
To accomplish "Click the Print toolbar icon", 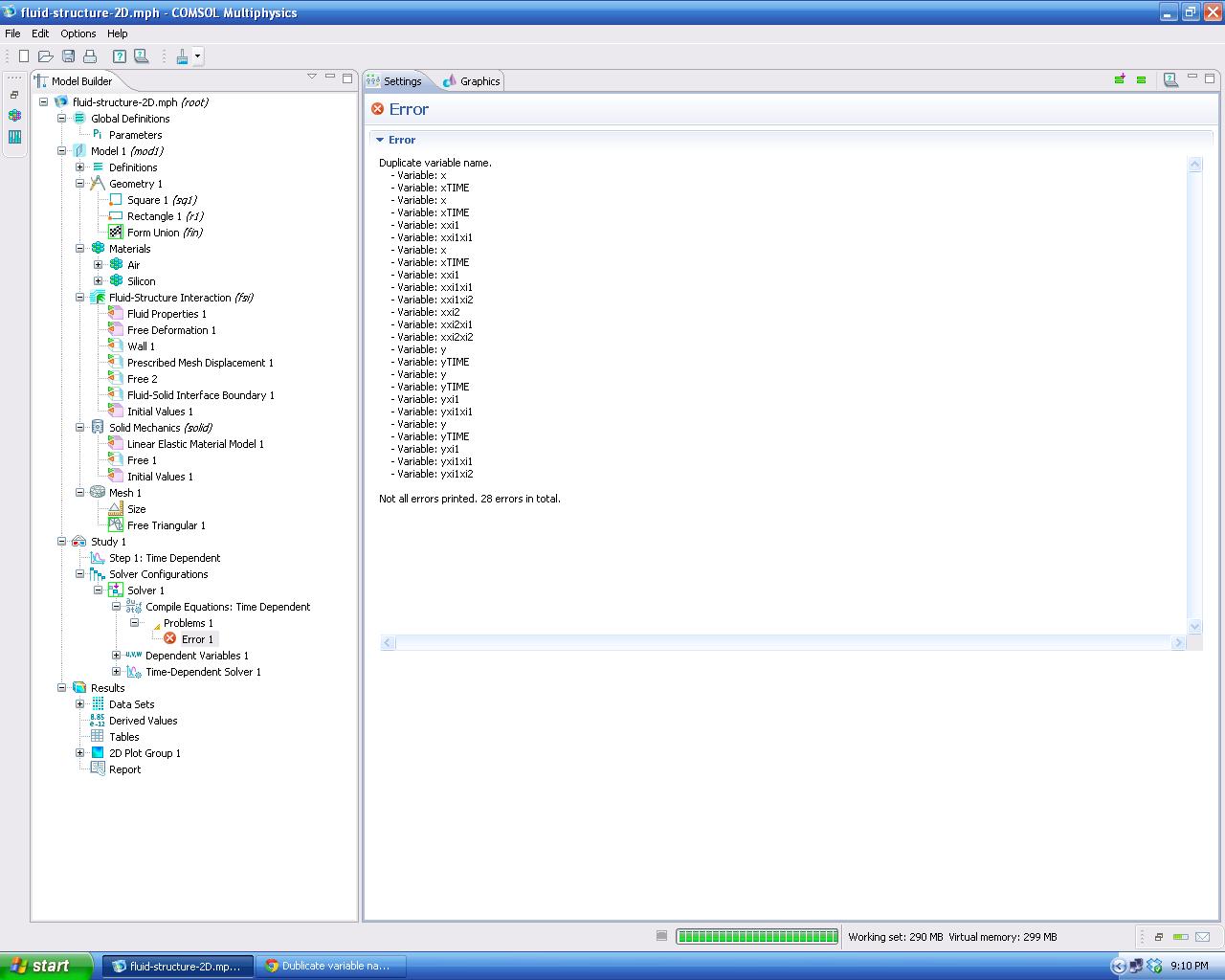I will click(90, 56).
